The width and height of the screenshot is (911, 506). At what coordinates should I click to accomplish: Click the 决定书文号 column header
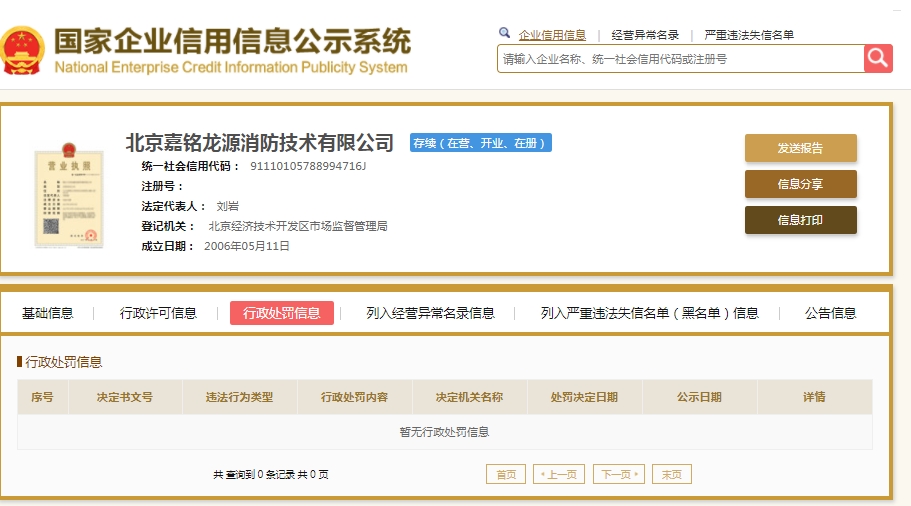coord(125,397)
